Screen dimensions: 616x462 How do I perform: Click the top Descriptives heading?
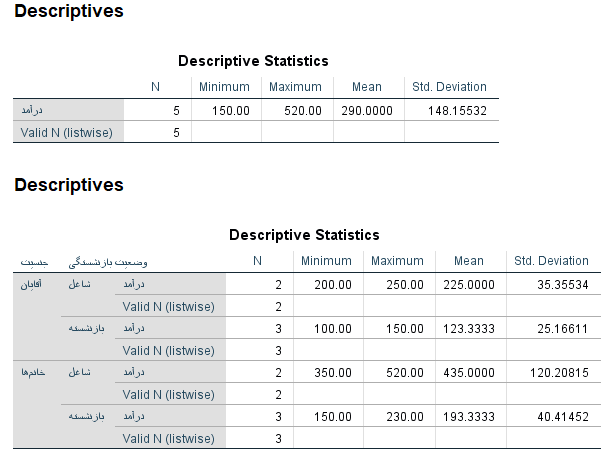[69, 12]
